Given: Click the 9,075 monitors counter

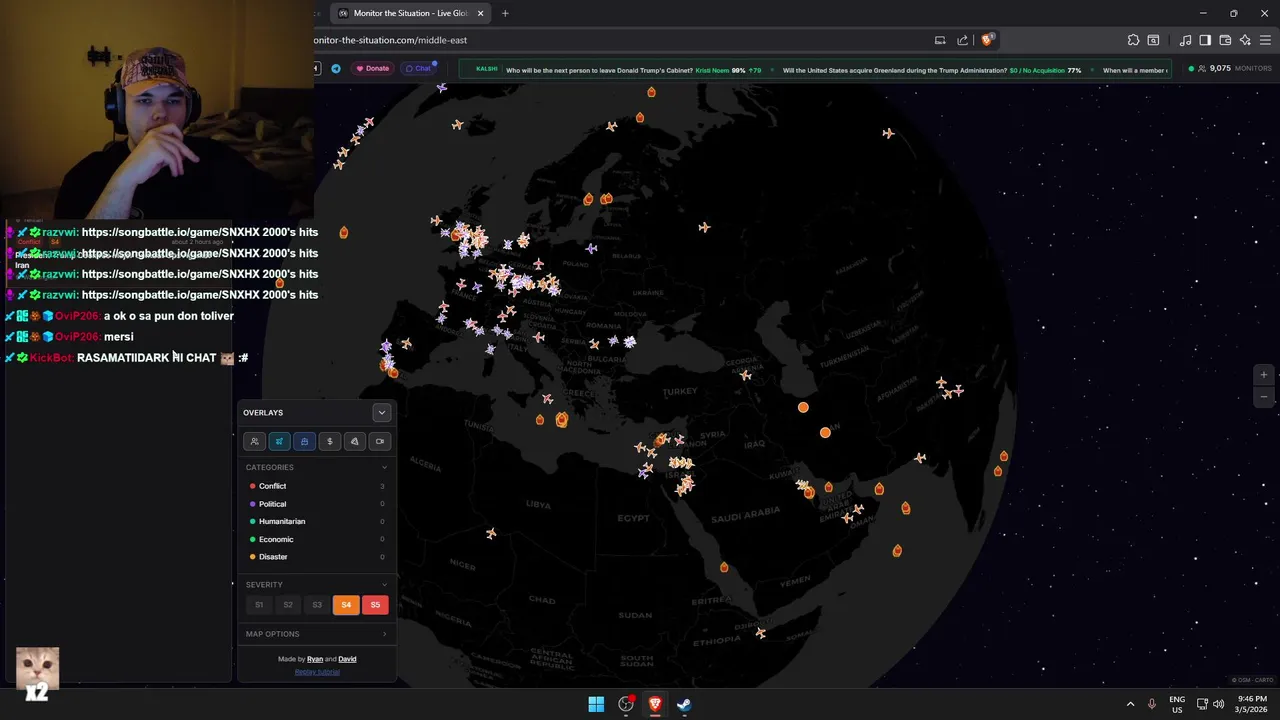Looking at the screenshot, I should [1230, 68].
